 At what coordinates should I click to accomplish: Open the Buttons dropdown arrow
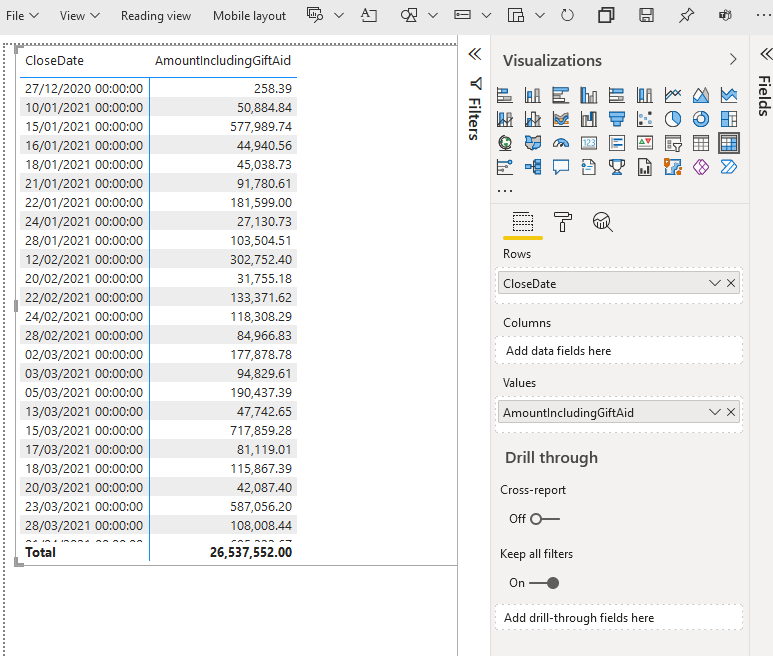point(486,15)
